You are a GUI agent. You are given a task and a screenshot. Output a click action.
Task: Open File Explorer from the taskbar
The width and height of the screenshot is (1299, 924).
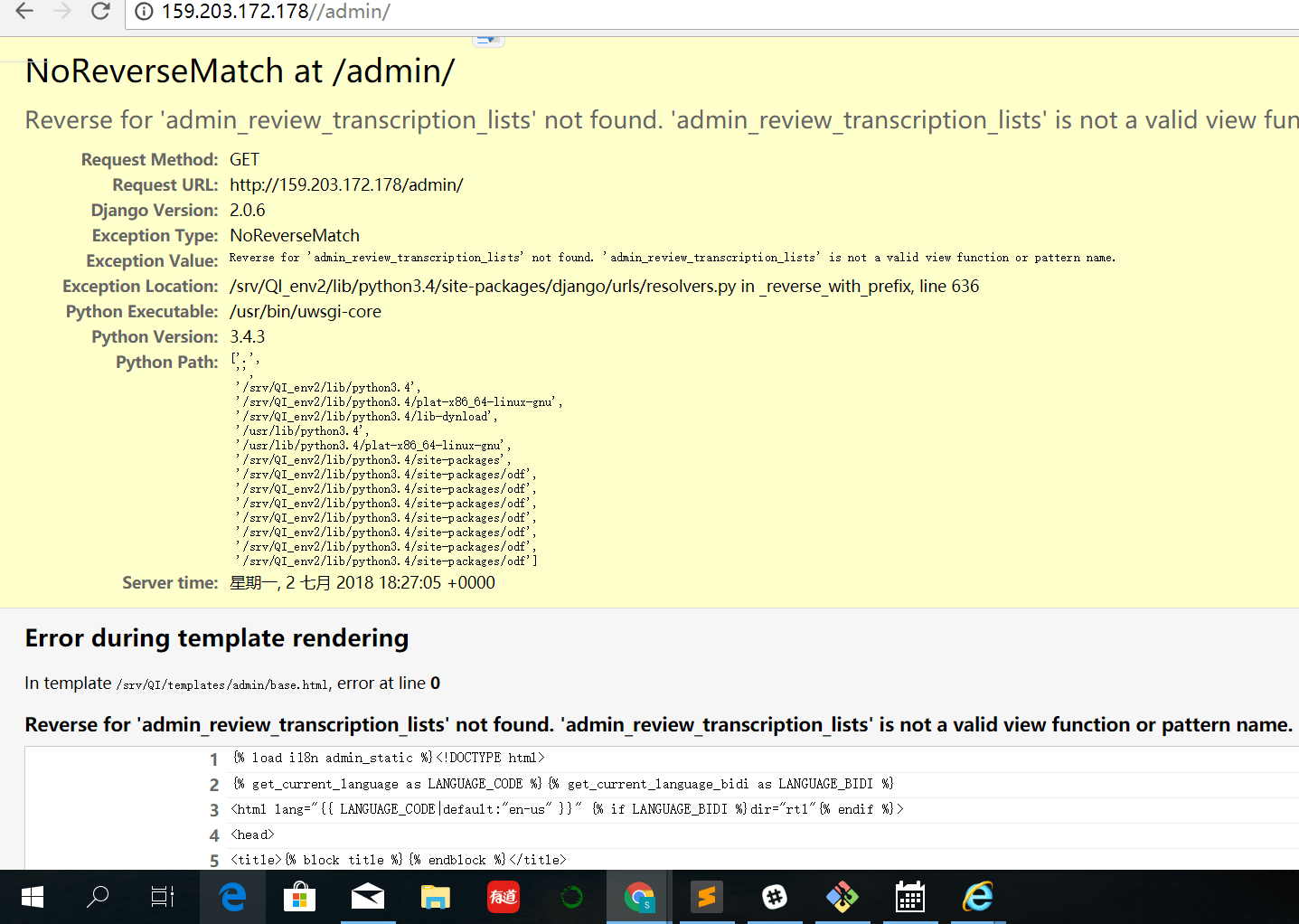click(x=436, y=897)
